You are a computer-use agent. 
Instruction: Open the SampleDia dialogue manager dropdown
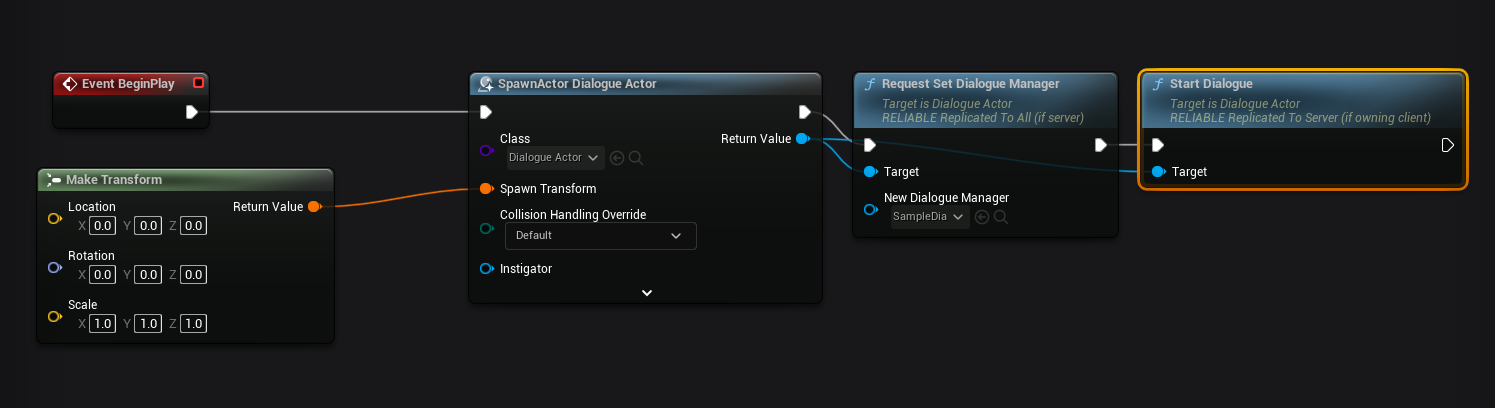[929, 217]
